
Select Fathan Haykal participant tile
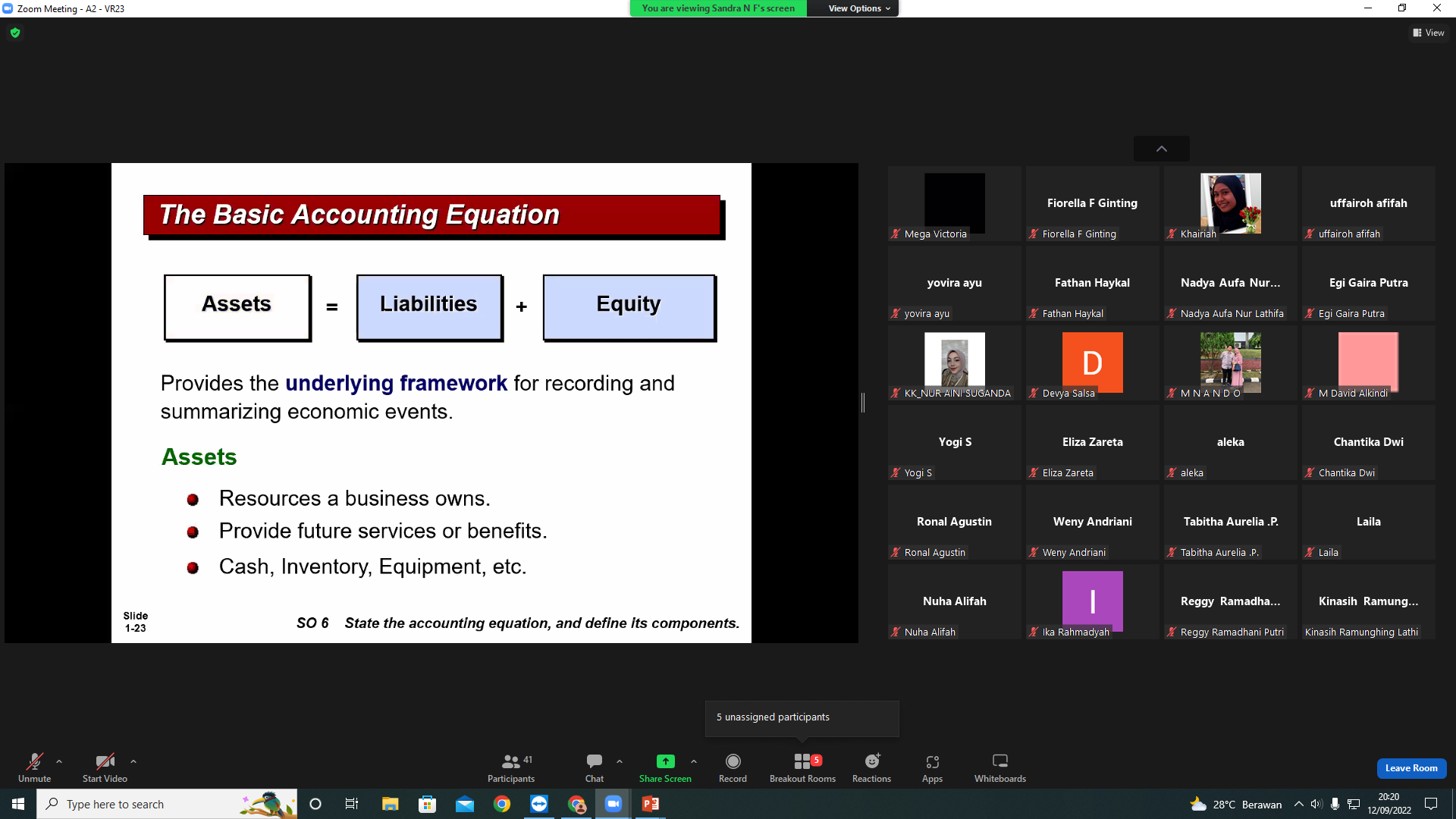tap(1092, 283)
